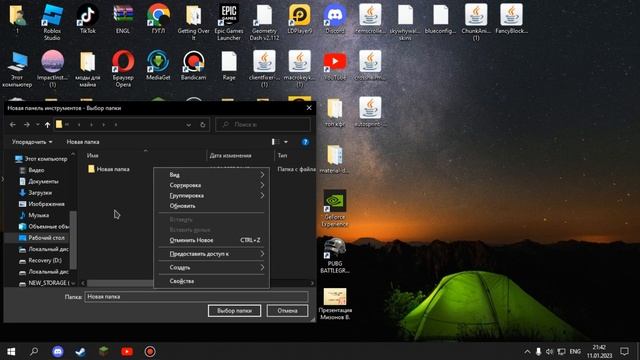This screenshot has height=360, width=640.
Task: Click the navigation pane vertical scrollbar
Action: coord(73,240)
